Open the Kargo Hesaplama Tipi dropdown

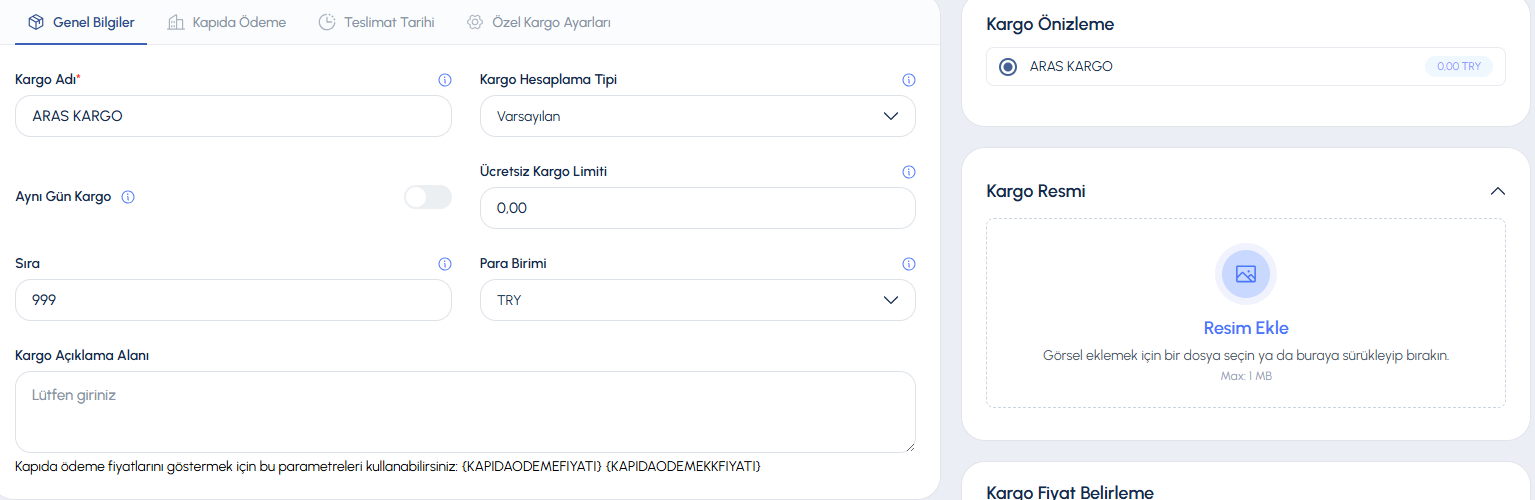[698, 116]
